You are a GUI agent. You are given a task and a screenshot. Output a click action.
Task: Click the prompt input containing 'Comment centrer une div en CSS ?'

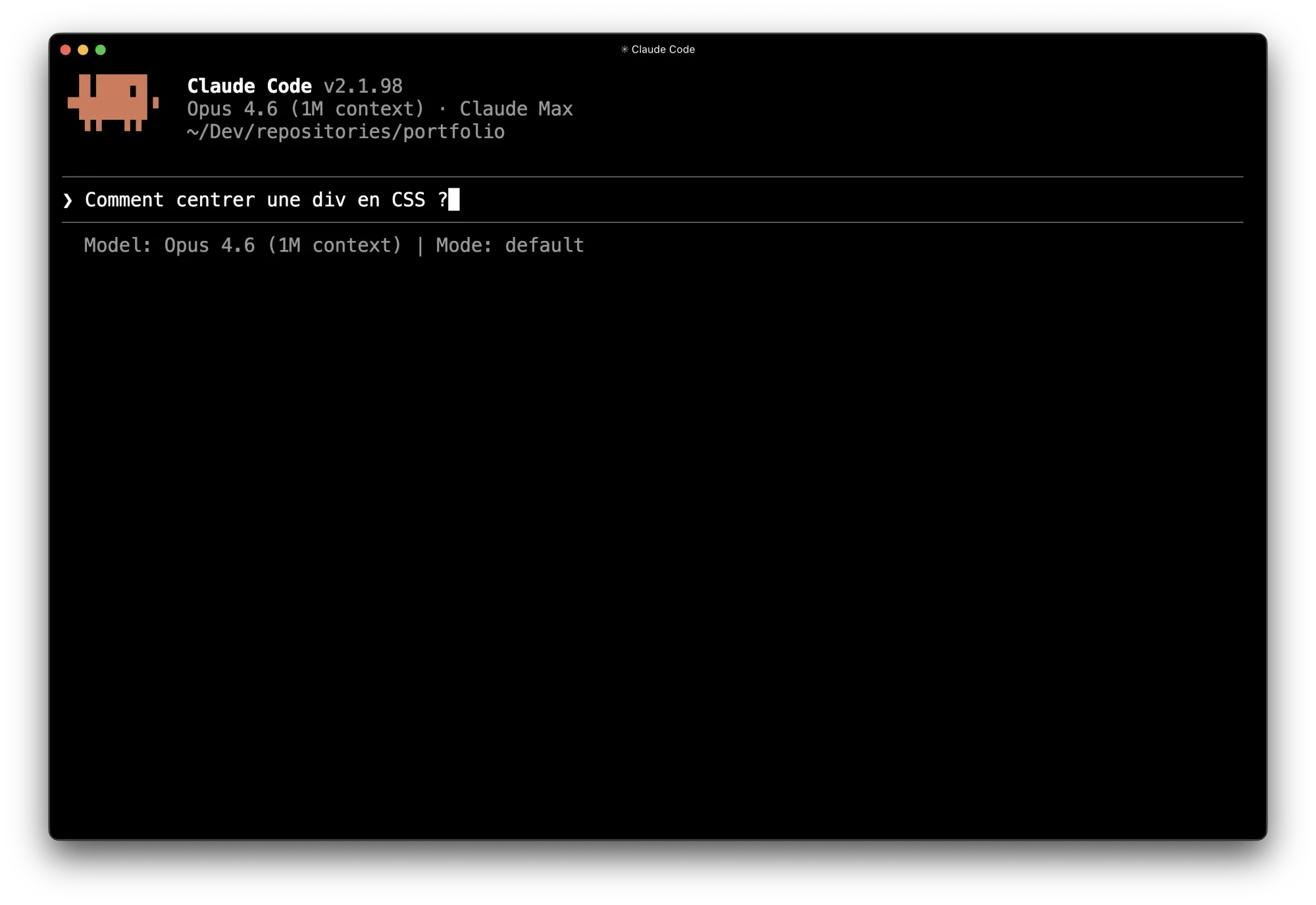pyautogui.click(x=653, y=199)
